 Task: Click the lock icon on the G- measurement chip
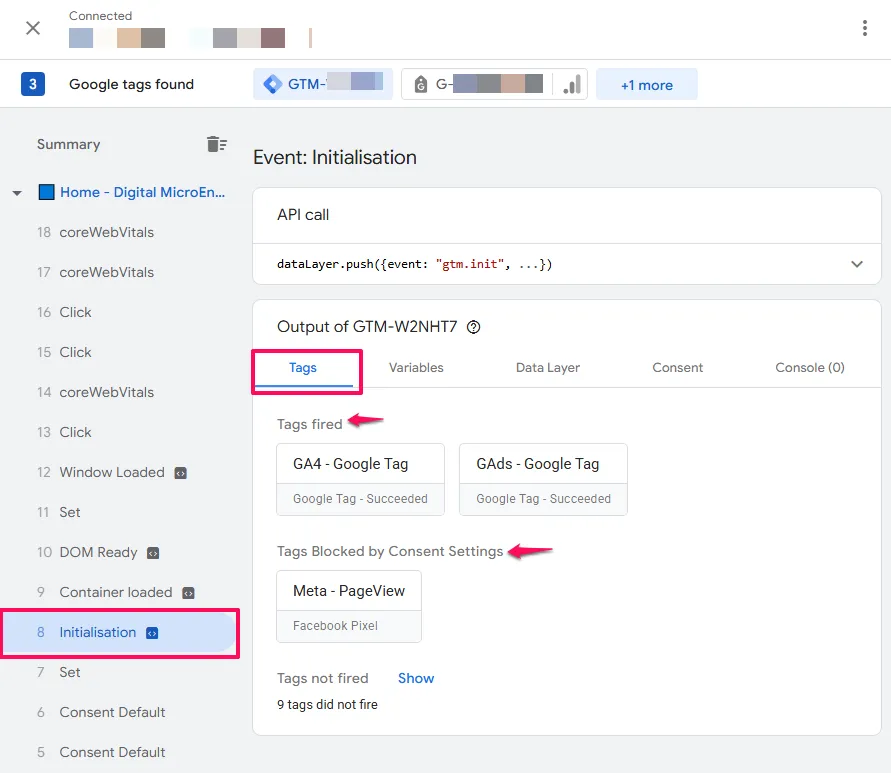pos(420,83)
